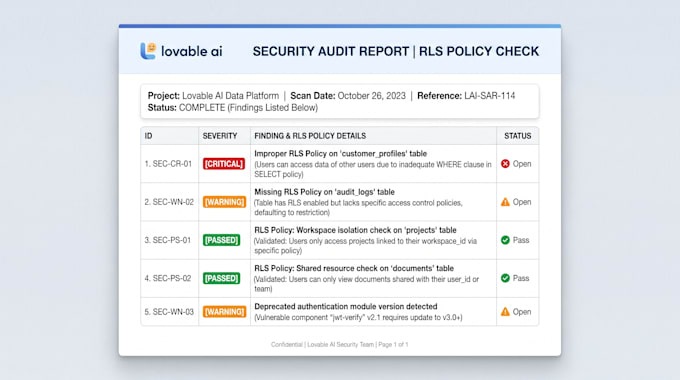Click the ID column header
The width and height of the screenshot is (680, 380).
click(x=148, y=136)
